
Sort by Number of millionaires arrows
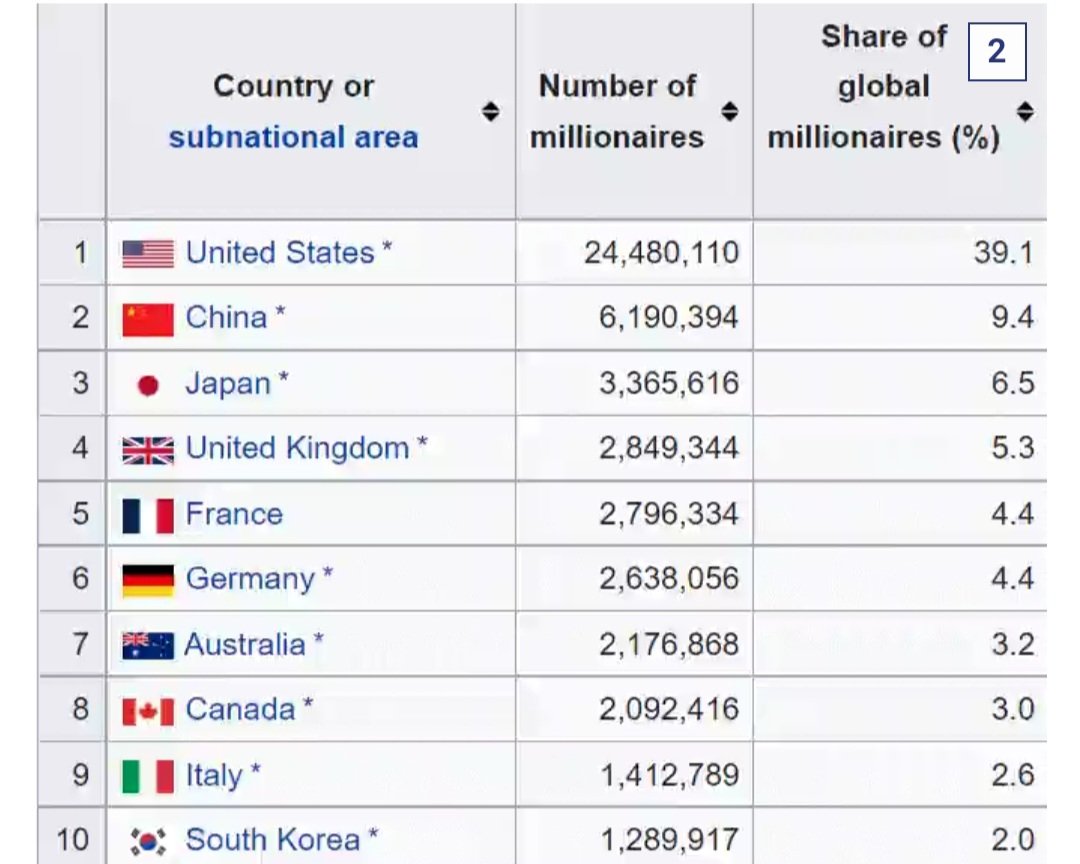(x=730, y=111)
